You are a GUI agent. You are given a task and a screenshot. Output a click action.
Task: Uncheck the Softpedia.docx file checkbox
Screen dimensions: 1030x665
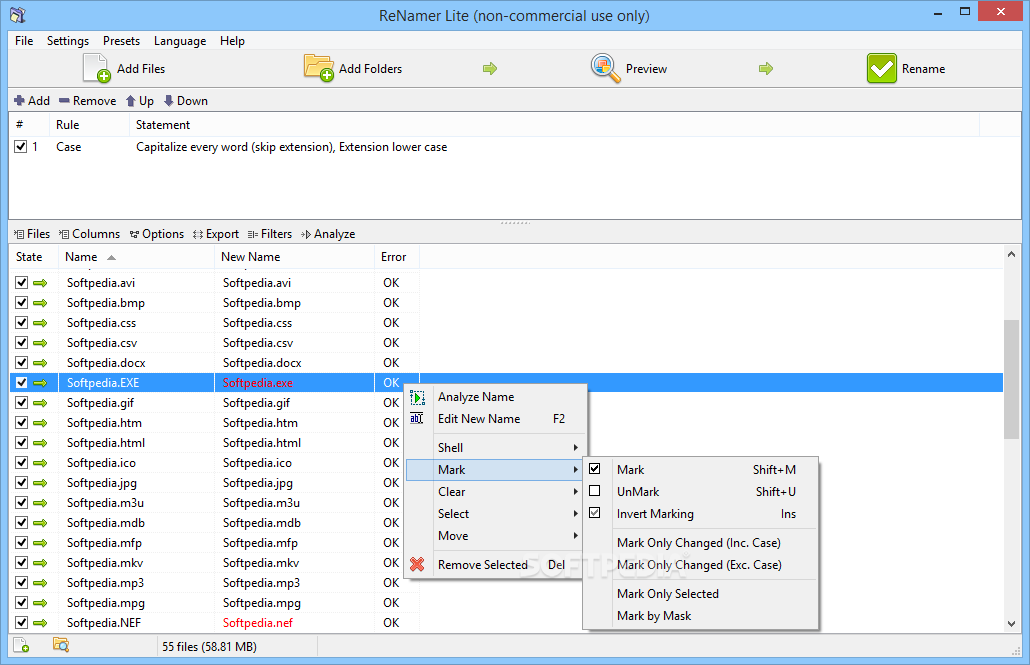coord(22,362)
